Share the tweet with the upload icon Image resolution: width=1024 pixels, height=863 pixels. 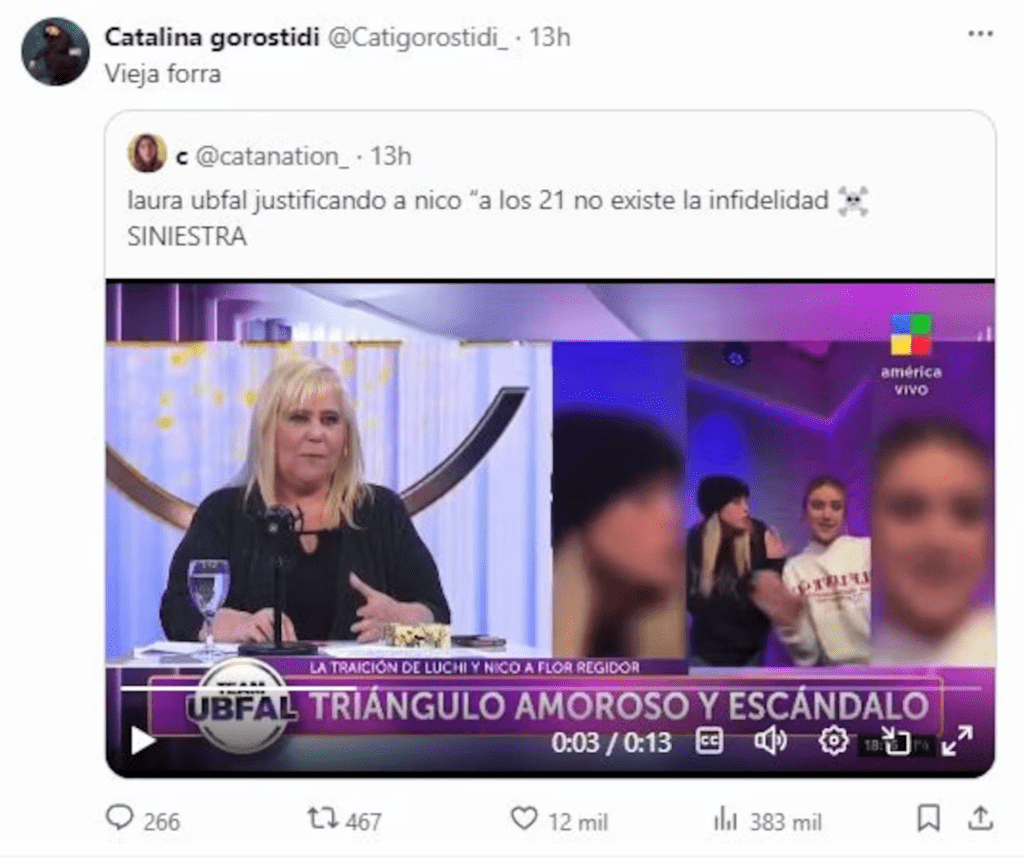pyautogui.click(x=981, y=819)
